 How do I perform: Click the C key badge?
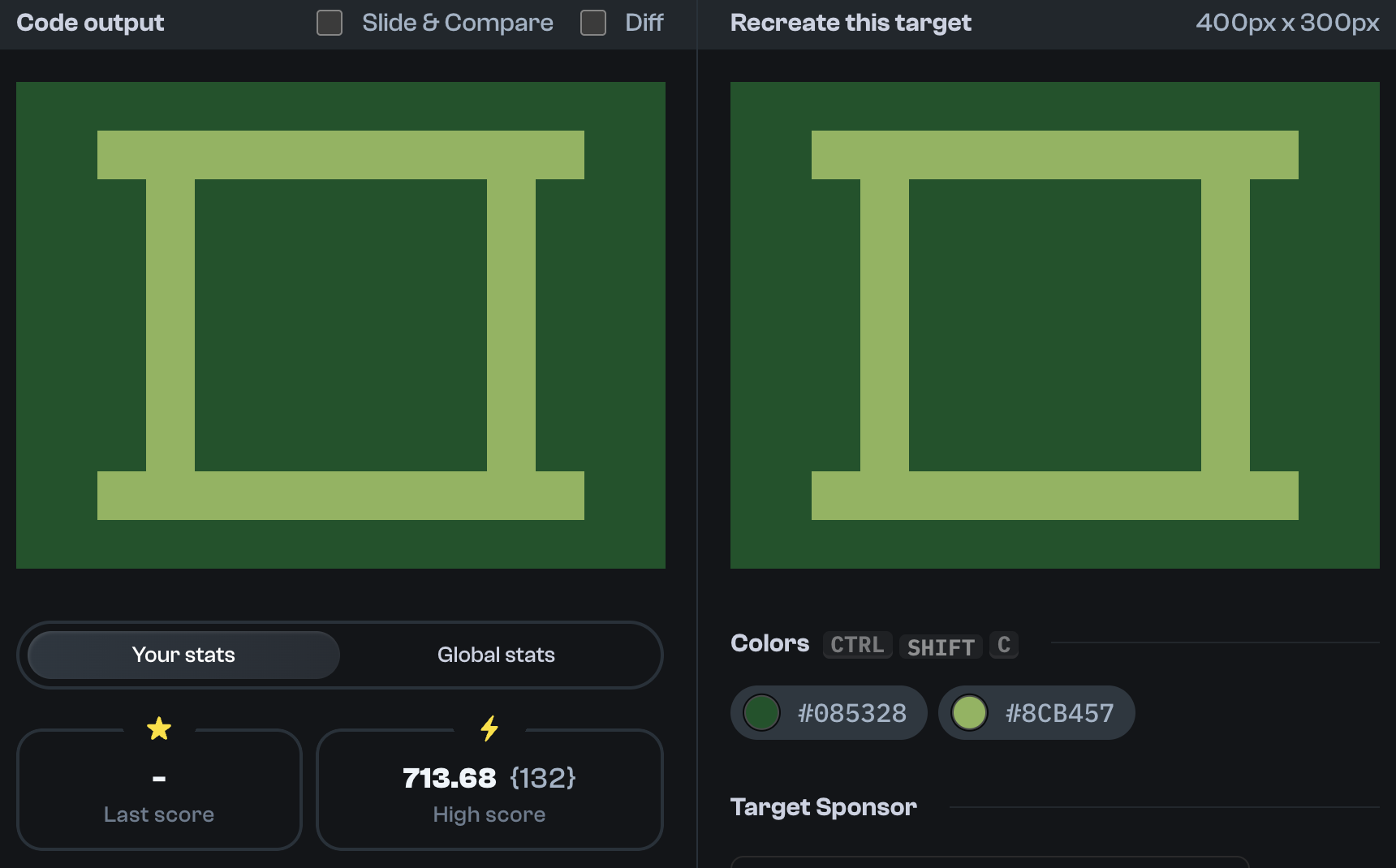click(x=1004, y=644)
